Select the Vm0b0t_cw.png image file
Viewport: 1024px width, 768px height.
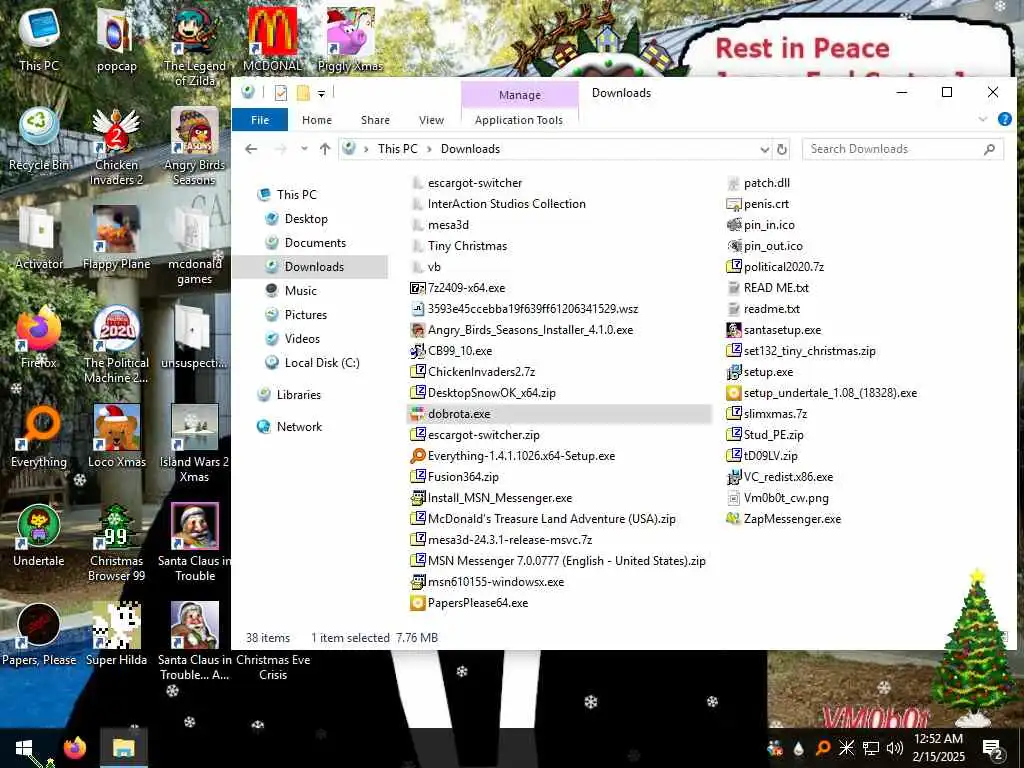tap(786, 498)
